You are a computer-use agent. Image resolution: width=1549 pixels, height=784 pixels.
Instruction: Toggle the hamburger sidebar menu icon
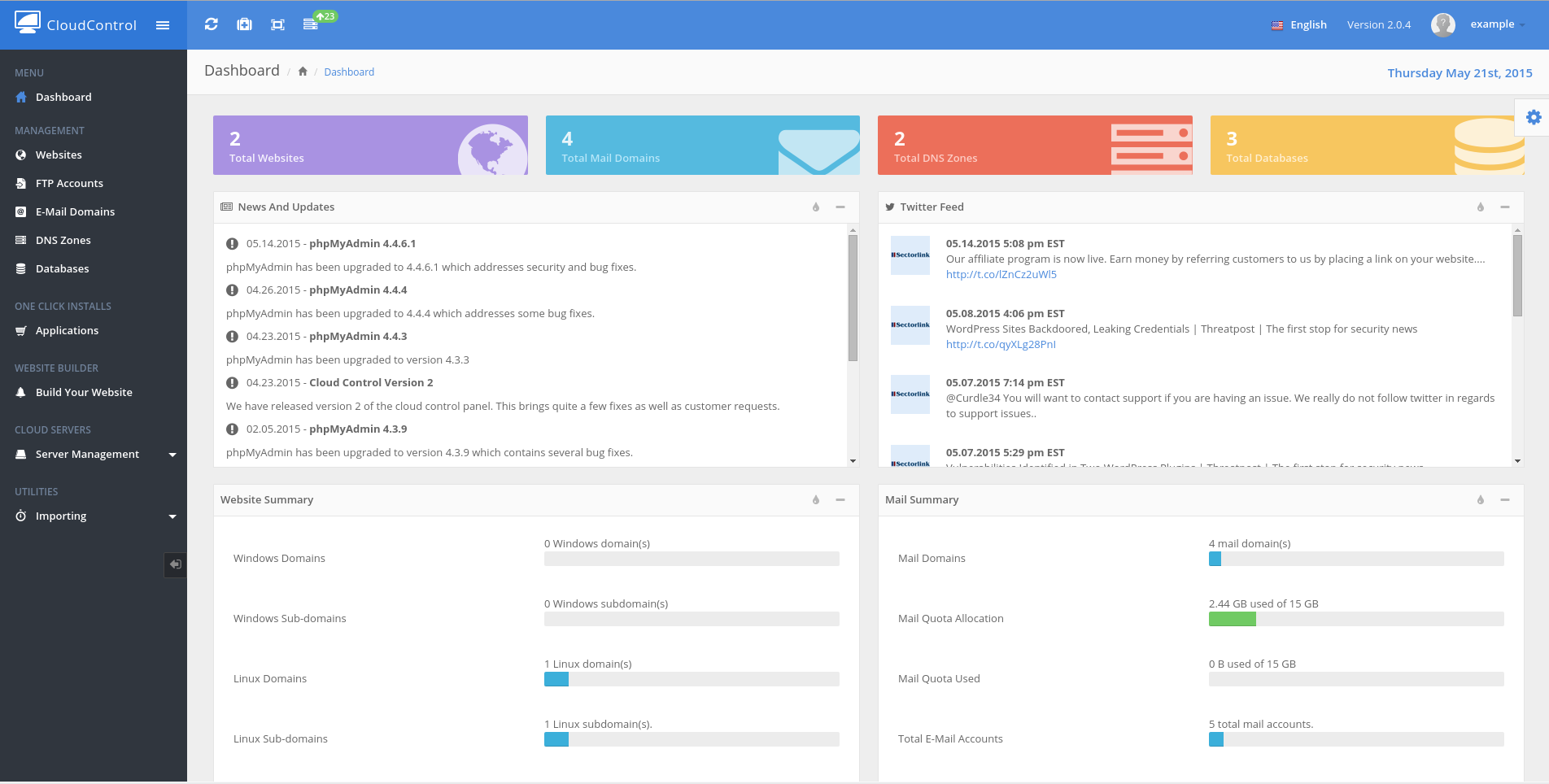pyautogui.click(x=163, y=25)
